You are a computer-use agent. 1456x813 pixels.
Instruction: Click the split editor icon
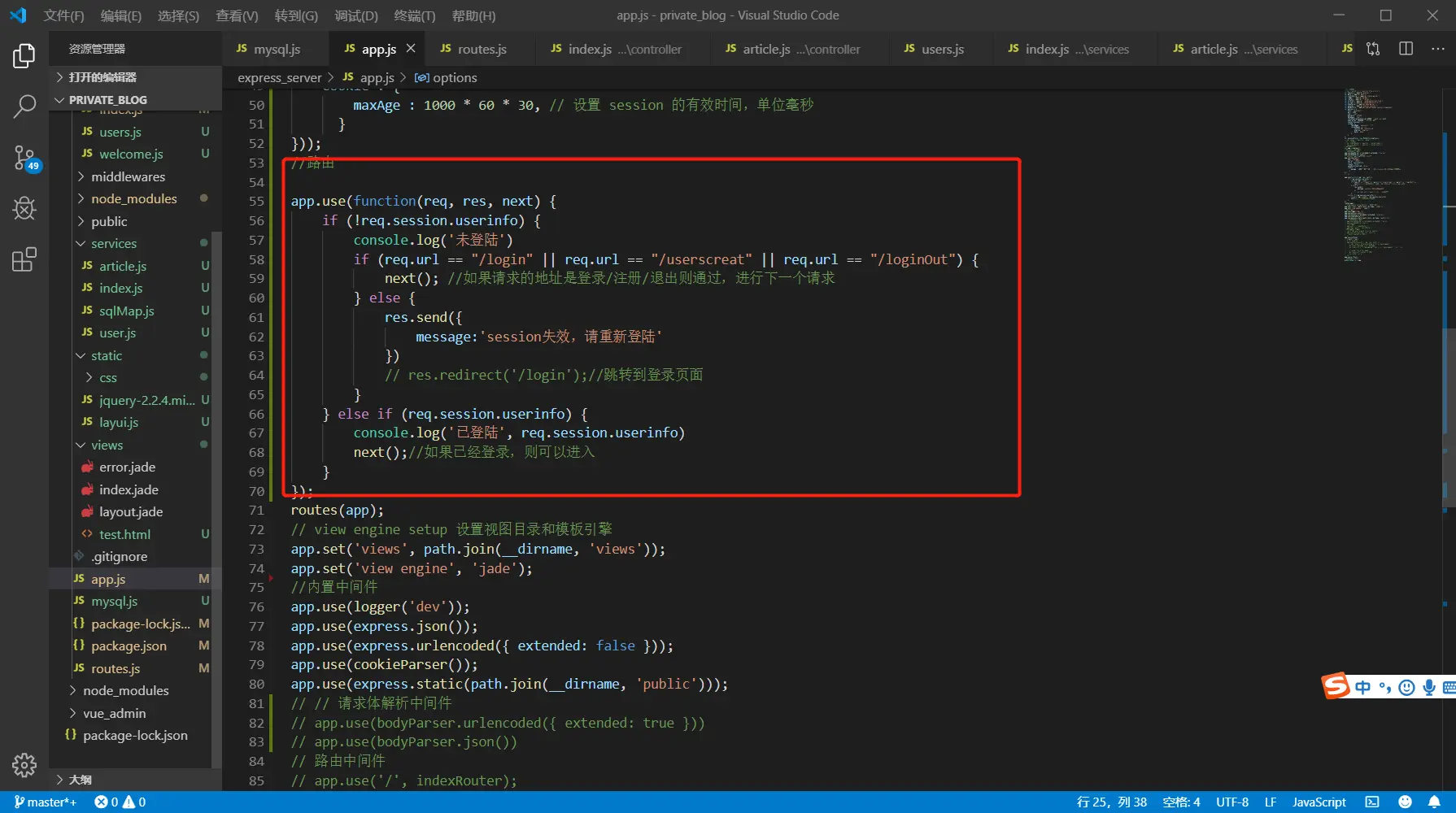(x=1406, y=49)
